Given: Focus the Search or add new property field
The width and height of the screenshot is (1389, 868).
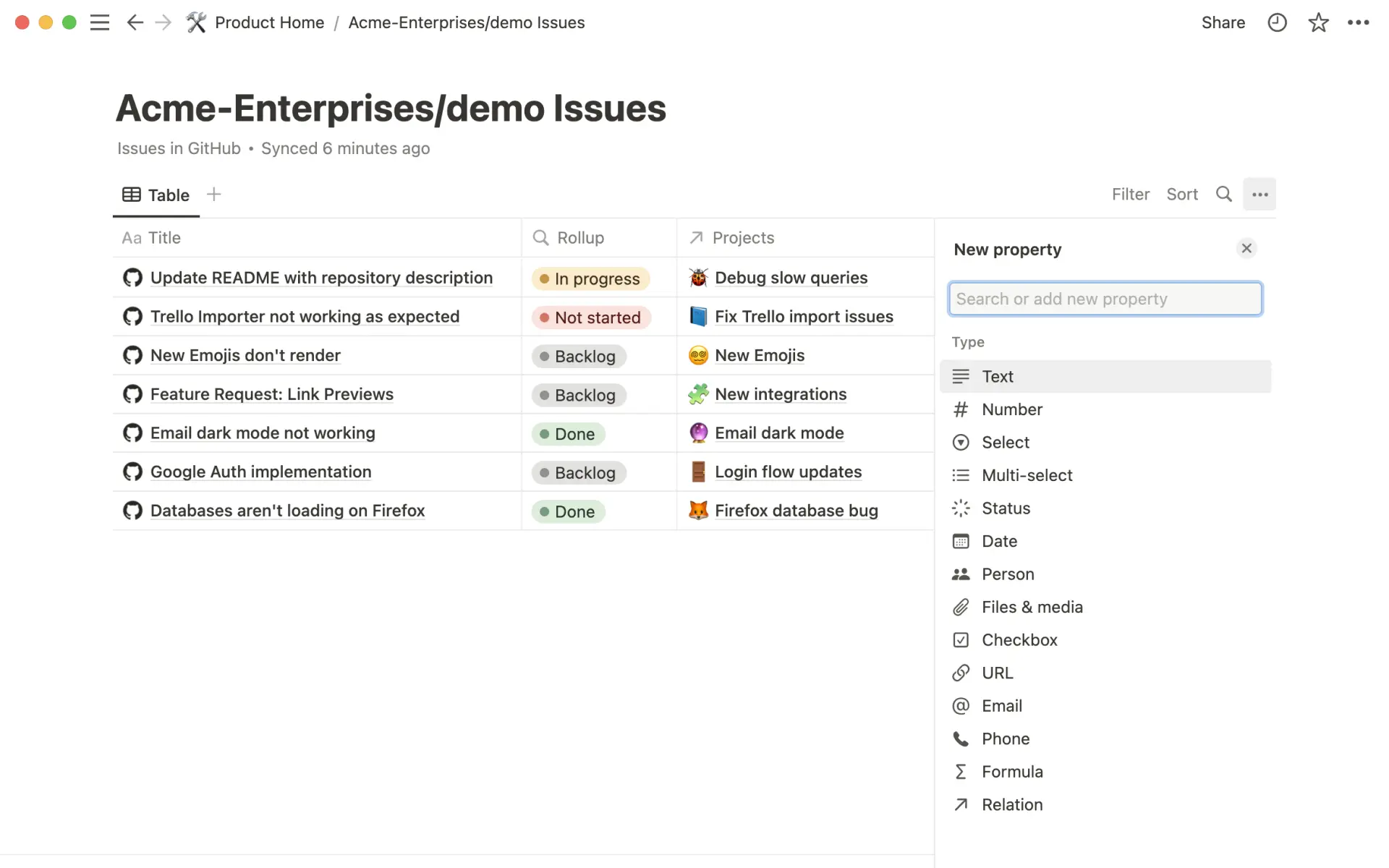Looking at the screenshot, I should pyautogui.click(x=1105, y=299).
